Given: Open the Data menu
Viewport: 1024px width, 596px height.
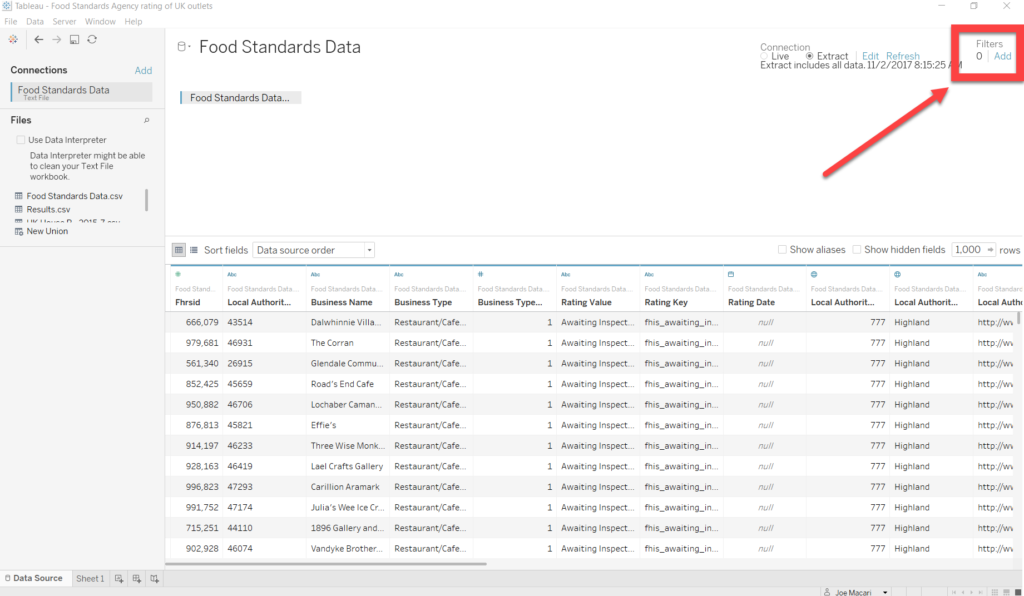Looking at the screenshot, I should pyautogui.click(x=35, y=22).
